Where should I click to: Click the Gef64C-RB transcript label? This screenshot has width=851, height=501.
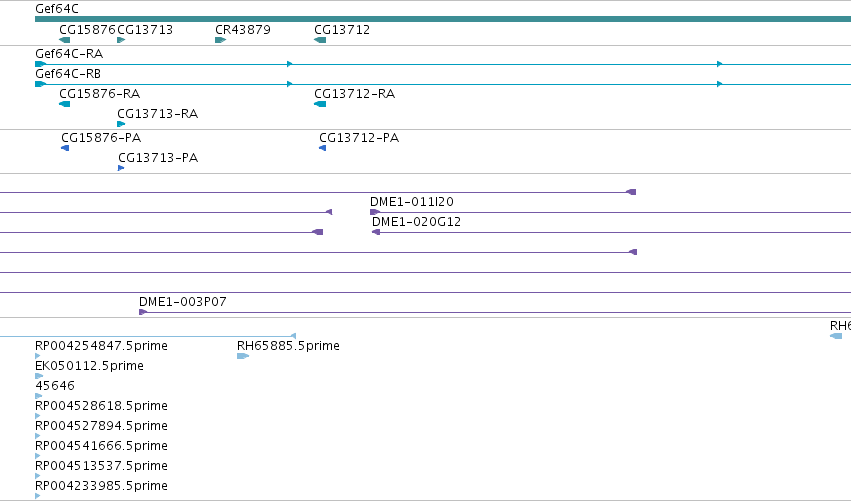[x=68, y=74]
